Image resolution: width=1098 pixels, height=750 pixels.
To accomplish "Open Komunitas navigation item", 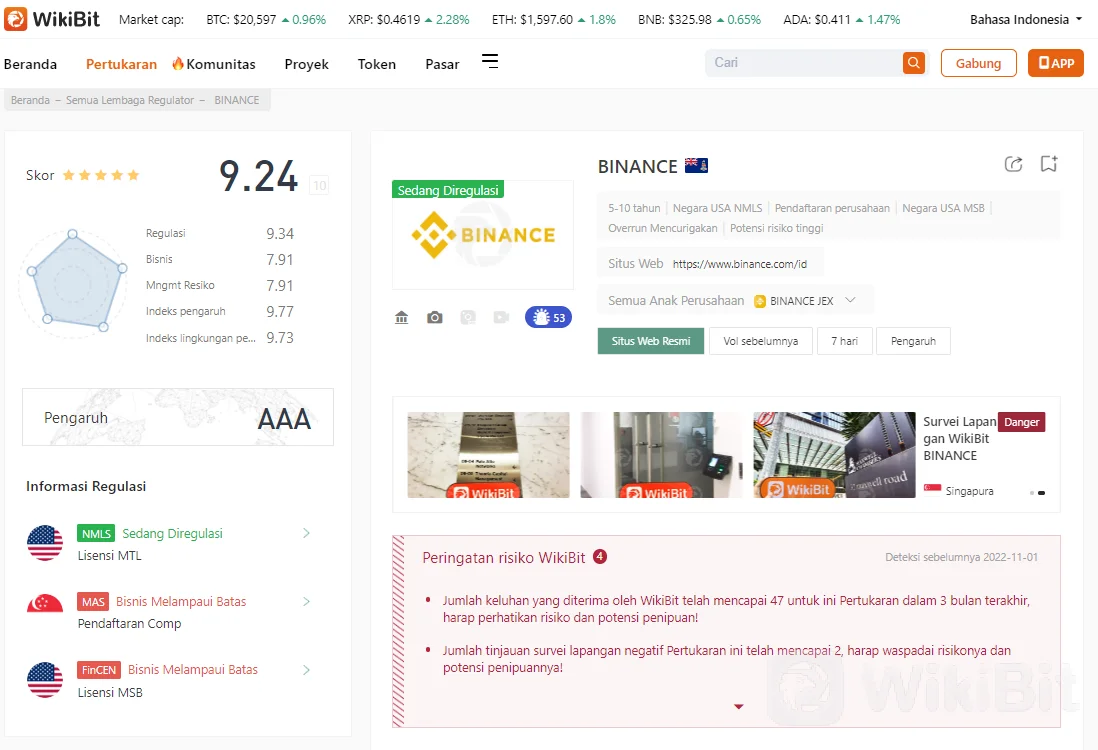I will click(221, 64).
